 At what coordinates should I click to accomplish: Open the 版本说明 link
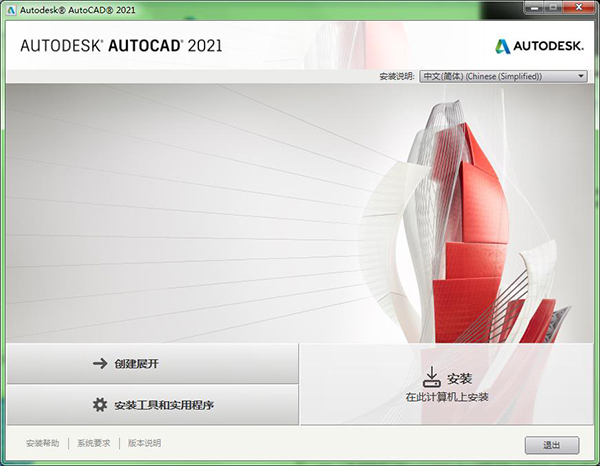tap(144, 443)
